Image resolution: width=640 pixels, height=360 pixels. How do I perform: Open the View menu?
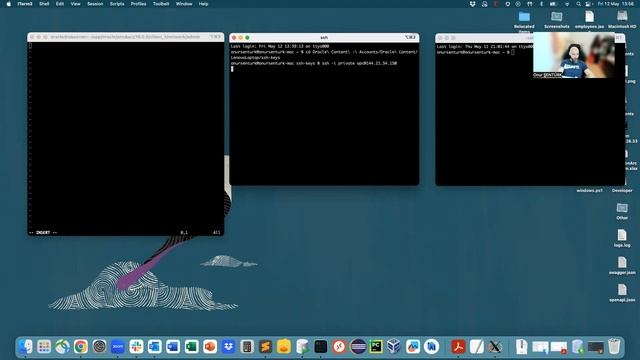point(76,4)
